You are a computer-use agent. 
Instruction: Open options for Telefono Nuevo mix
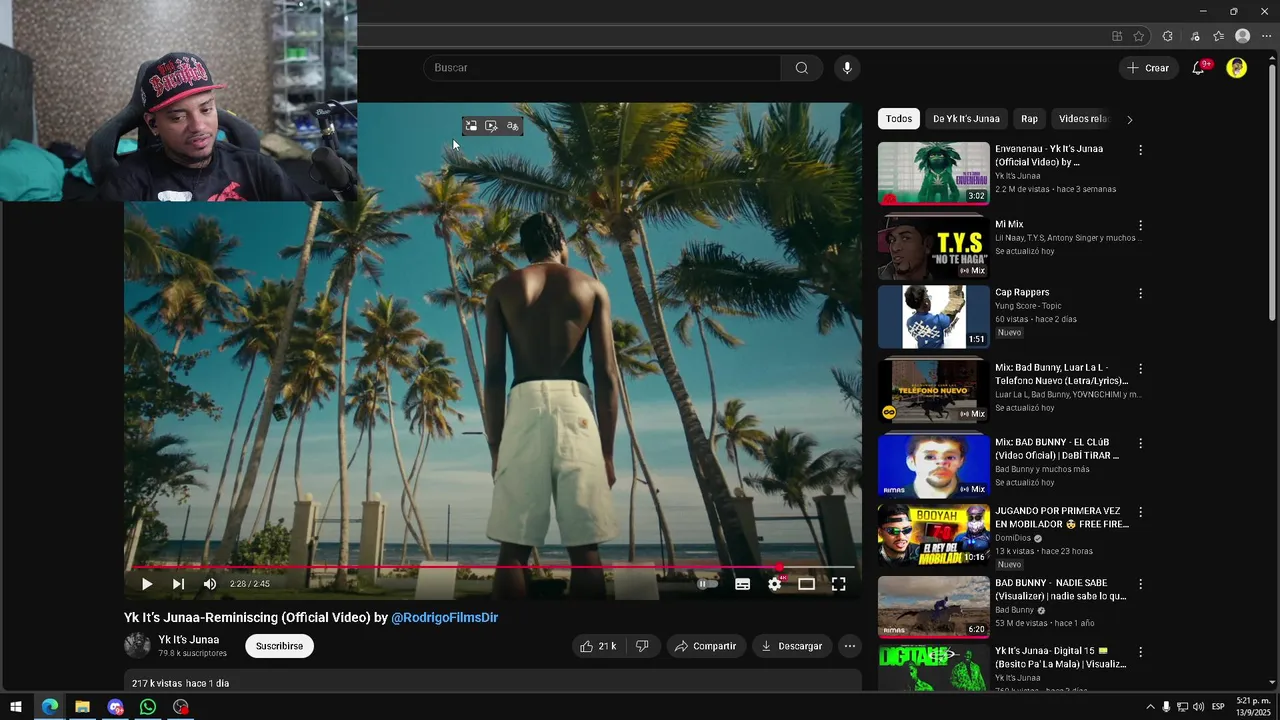click(x=1140, y=369)
